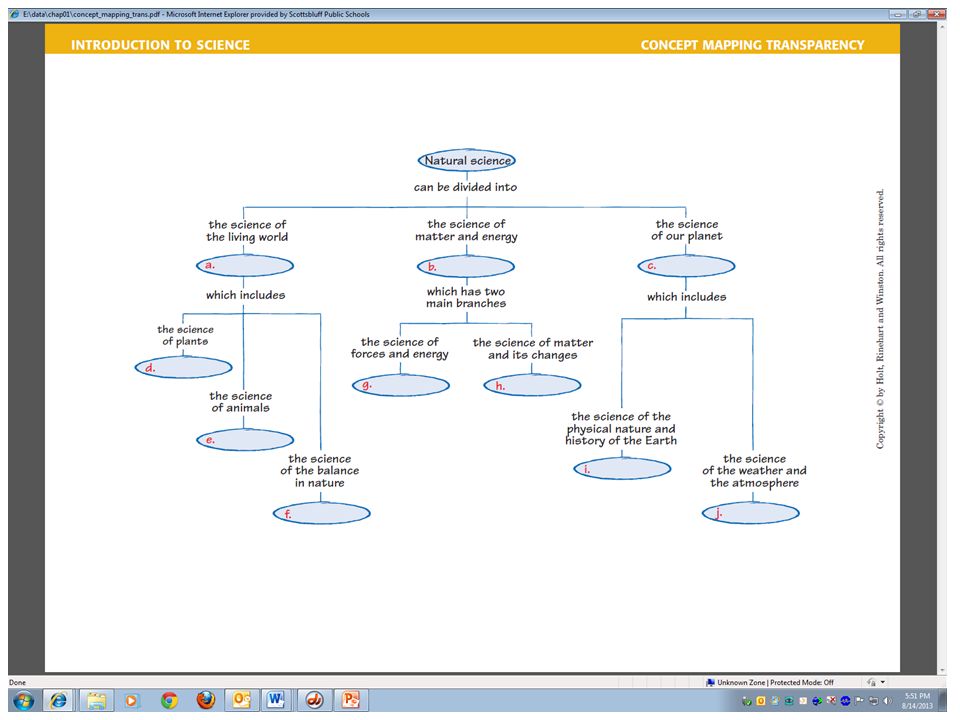The width and height of the screenshot is (960, 720).
Task: Click 'Unknown Zone | Protected Mode: Off' text
Action: tap(775, 683)
